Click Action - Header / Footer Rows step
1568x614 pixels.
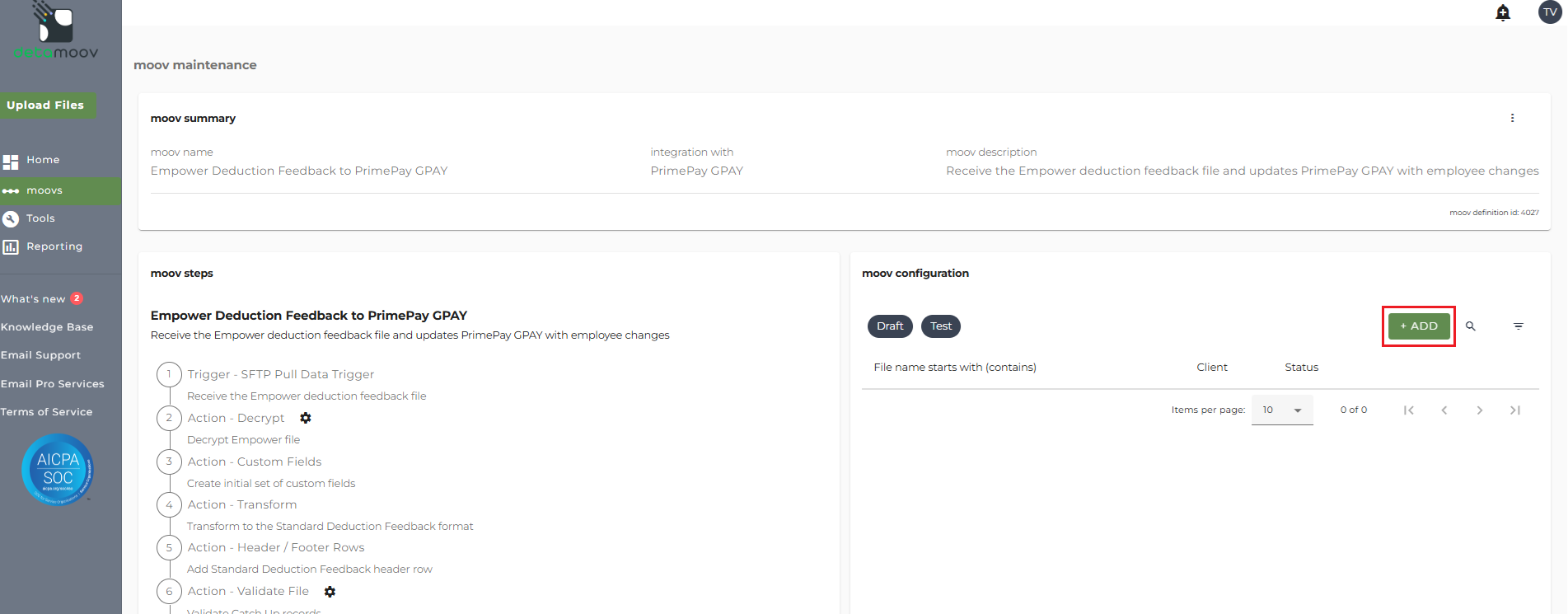tap(276, 547)
